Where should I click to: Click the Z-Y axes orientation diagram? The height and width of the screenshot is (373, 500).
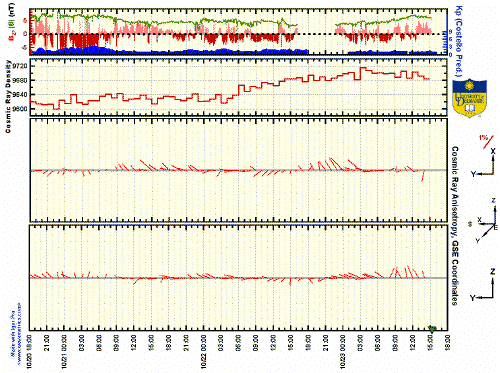click(483, 285)
